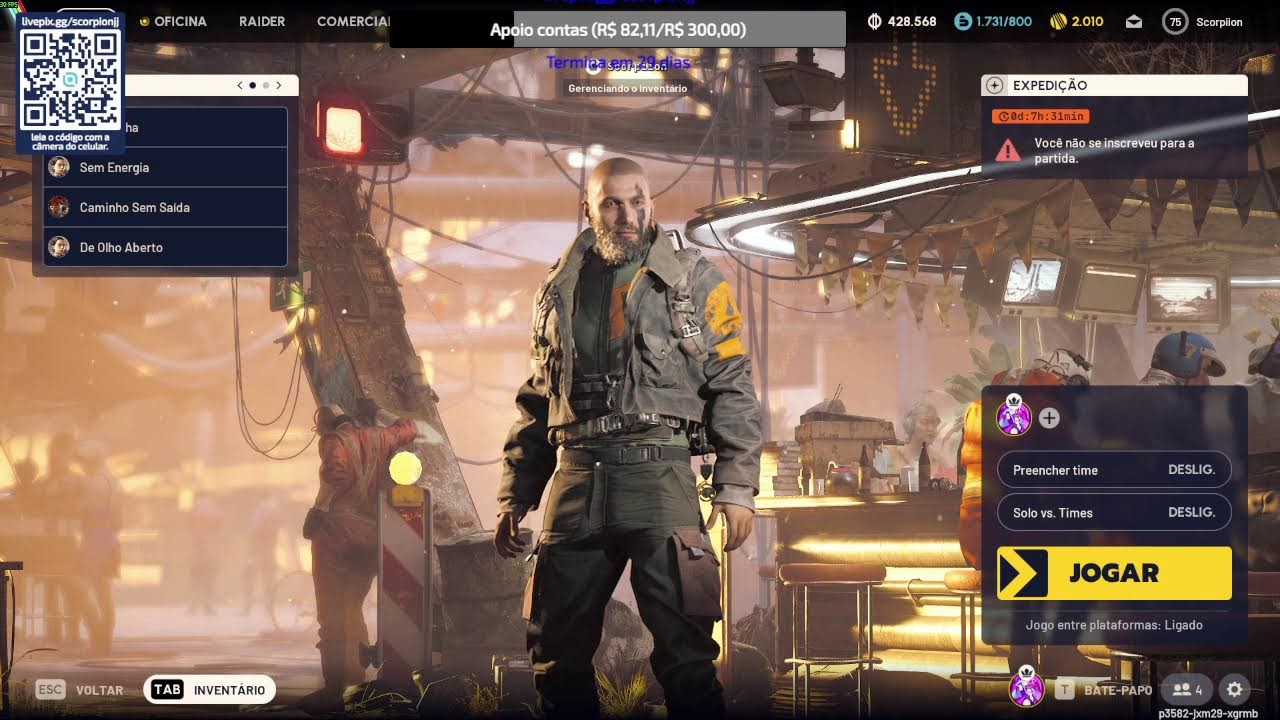Click the Caminho Sem Saída quest portrait
Screen dimensions: 1280x720
59,207
